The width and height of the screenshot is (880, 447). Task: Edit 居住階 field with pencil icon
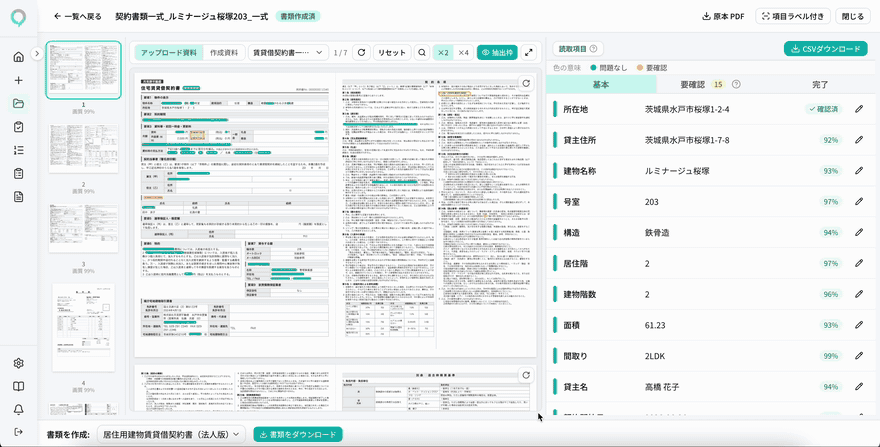click(x=859, y=263)
